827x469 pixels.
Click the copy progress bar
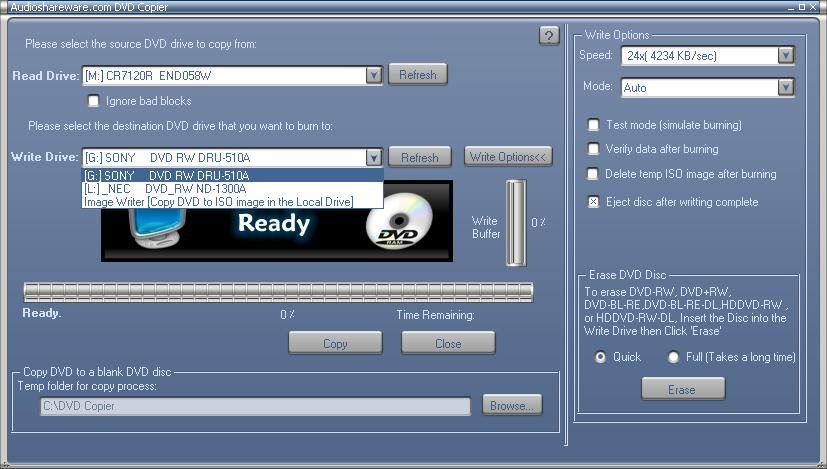[278, 292]
